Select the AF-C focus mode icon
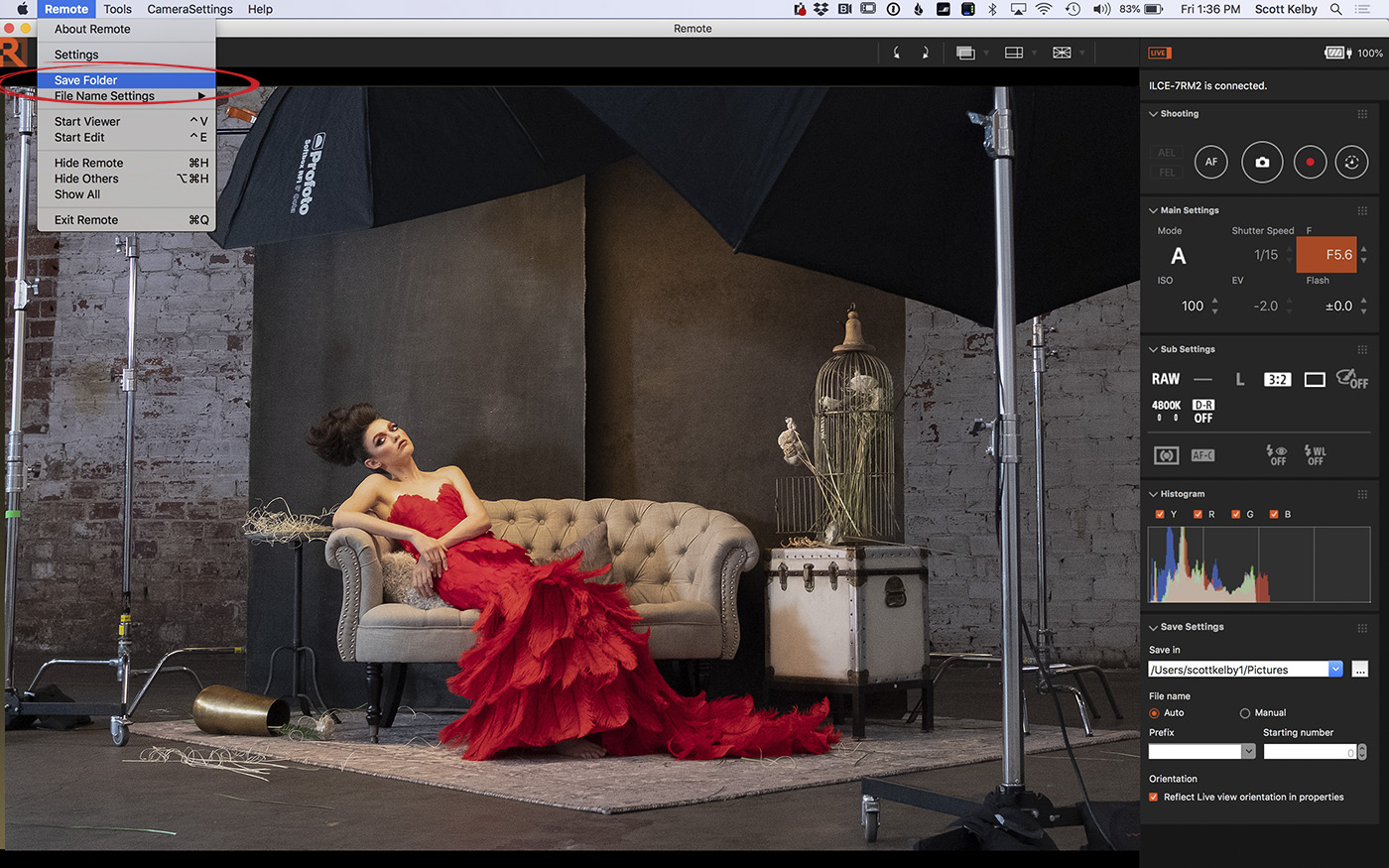 click(1202, 454)
